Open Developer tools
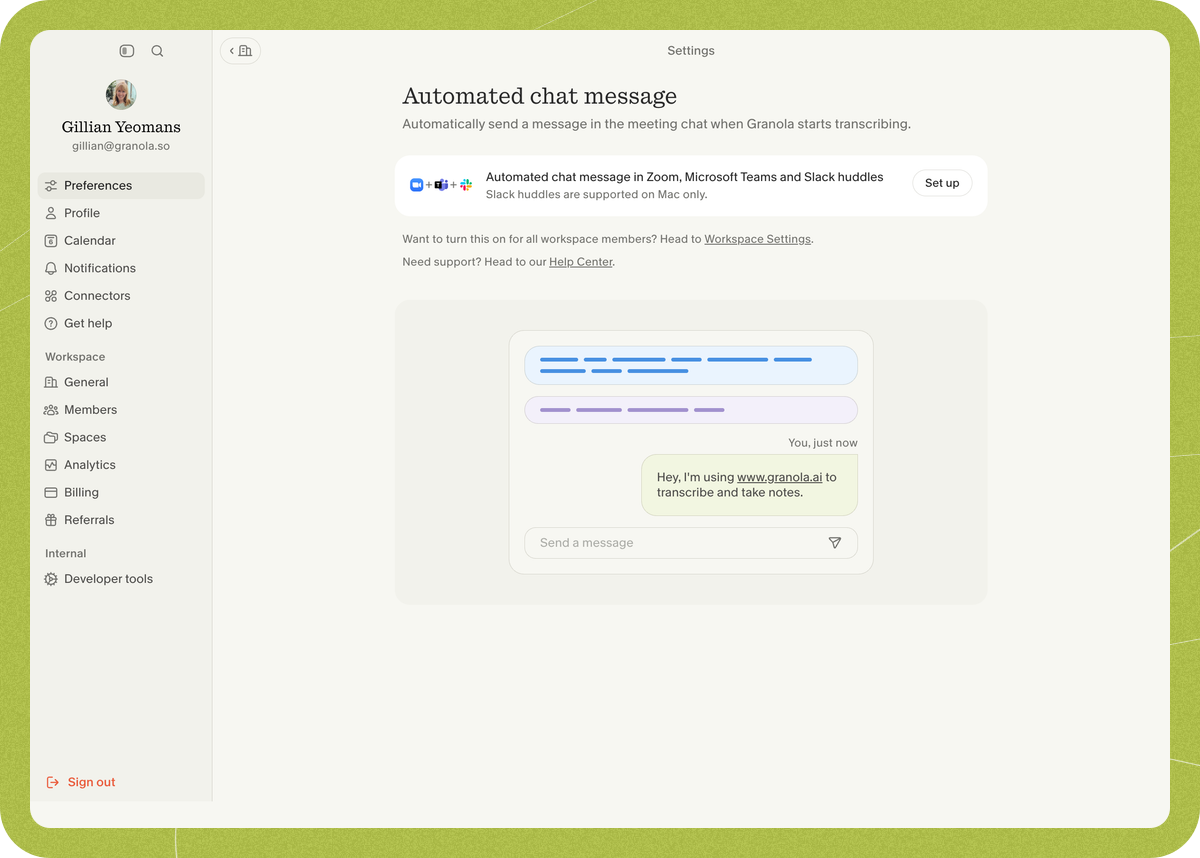 point(121,579)
